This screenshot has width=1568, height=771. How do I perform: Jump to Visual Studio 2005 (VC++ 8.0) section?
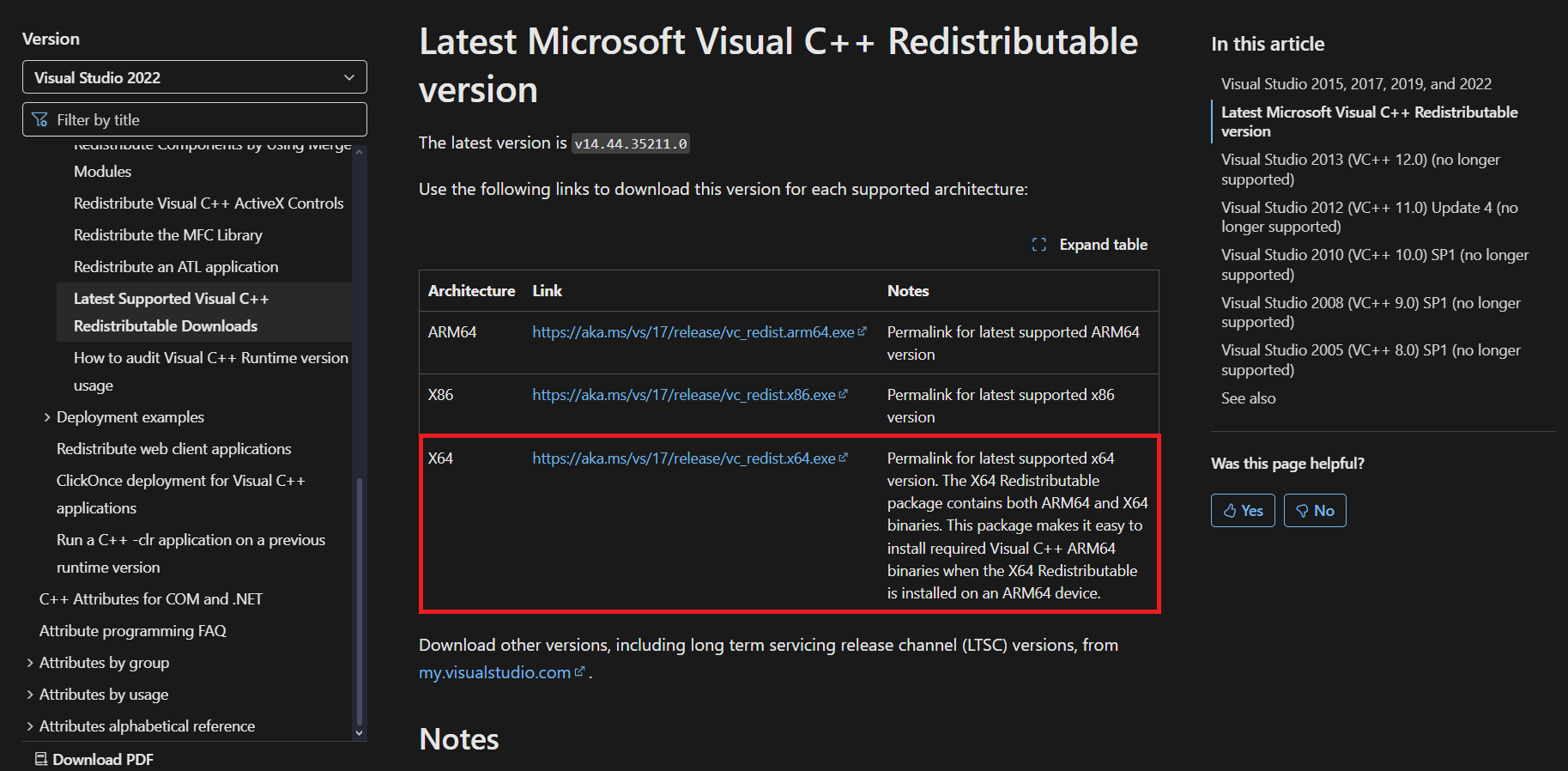(1371, 360)
